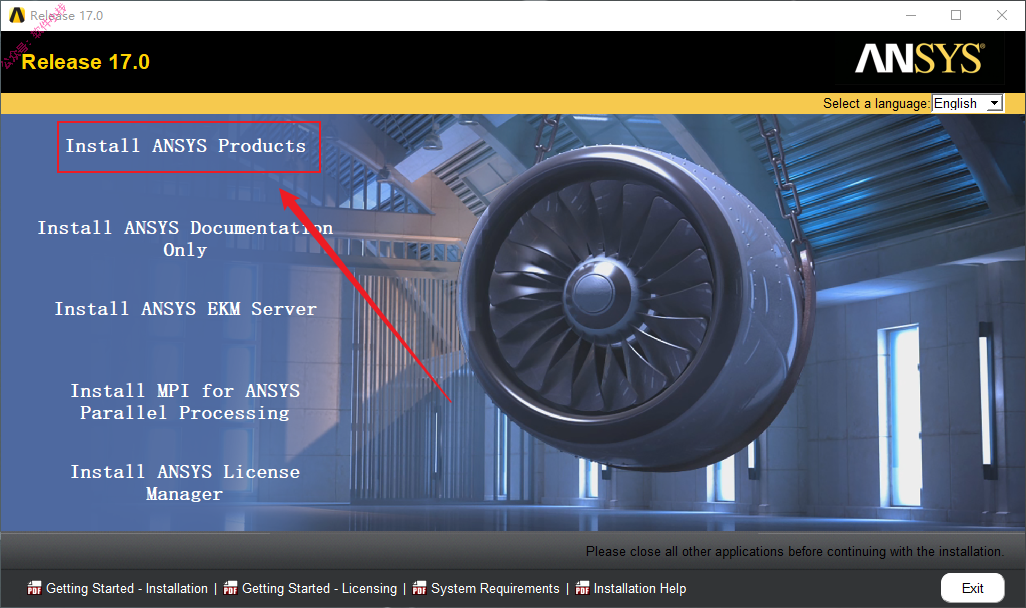Open the language dropdown set to English
Image resolution: width=1026 pixels, height=608 pixels.
[967, 103]
